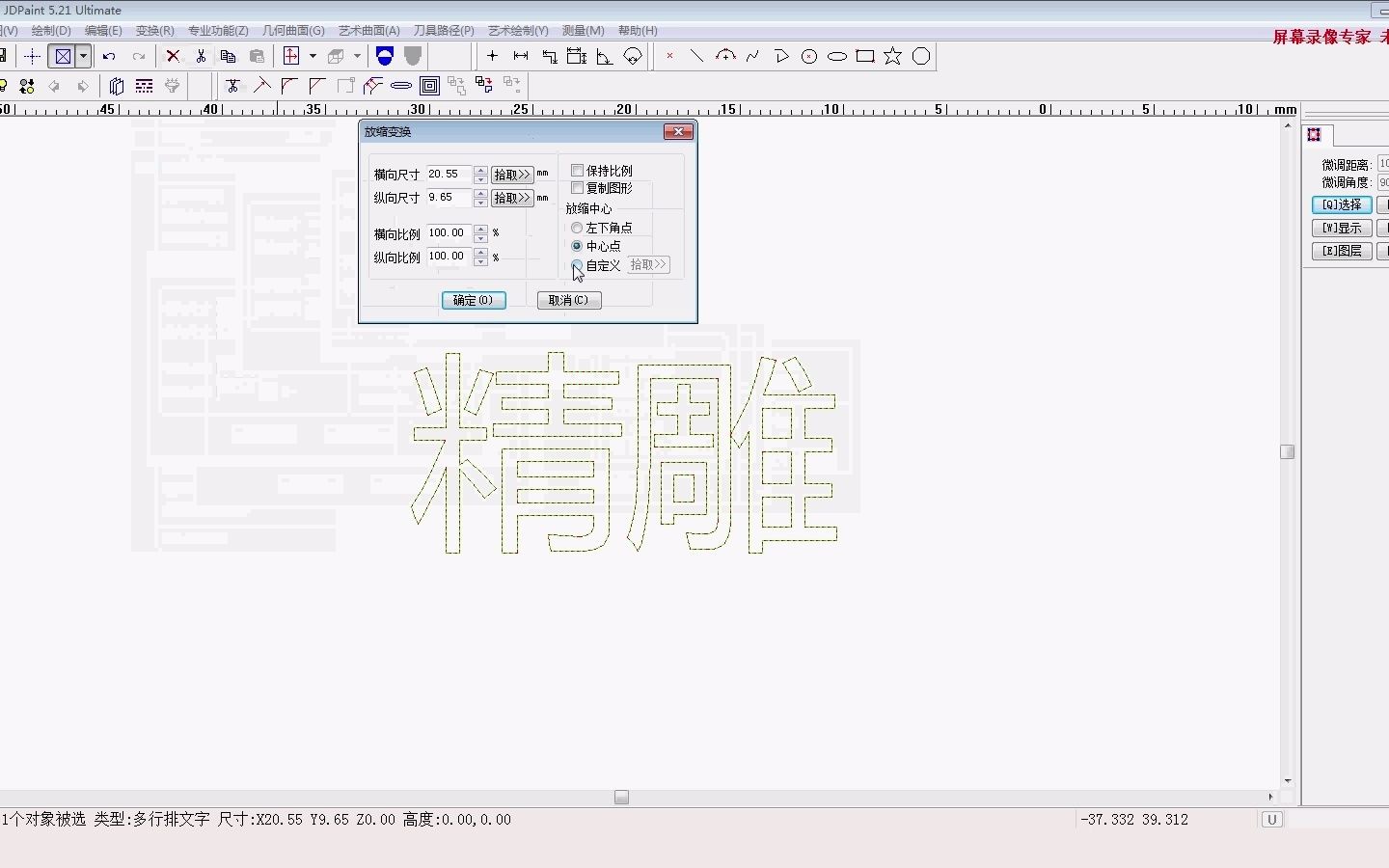Choose the draw arc tool

[725, 56]
